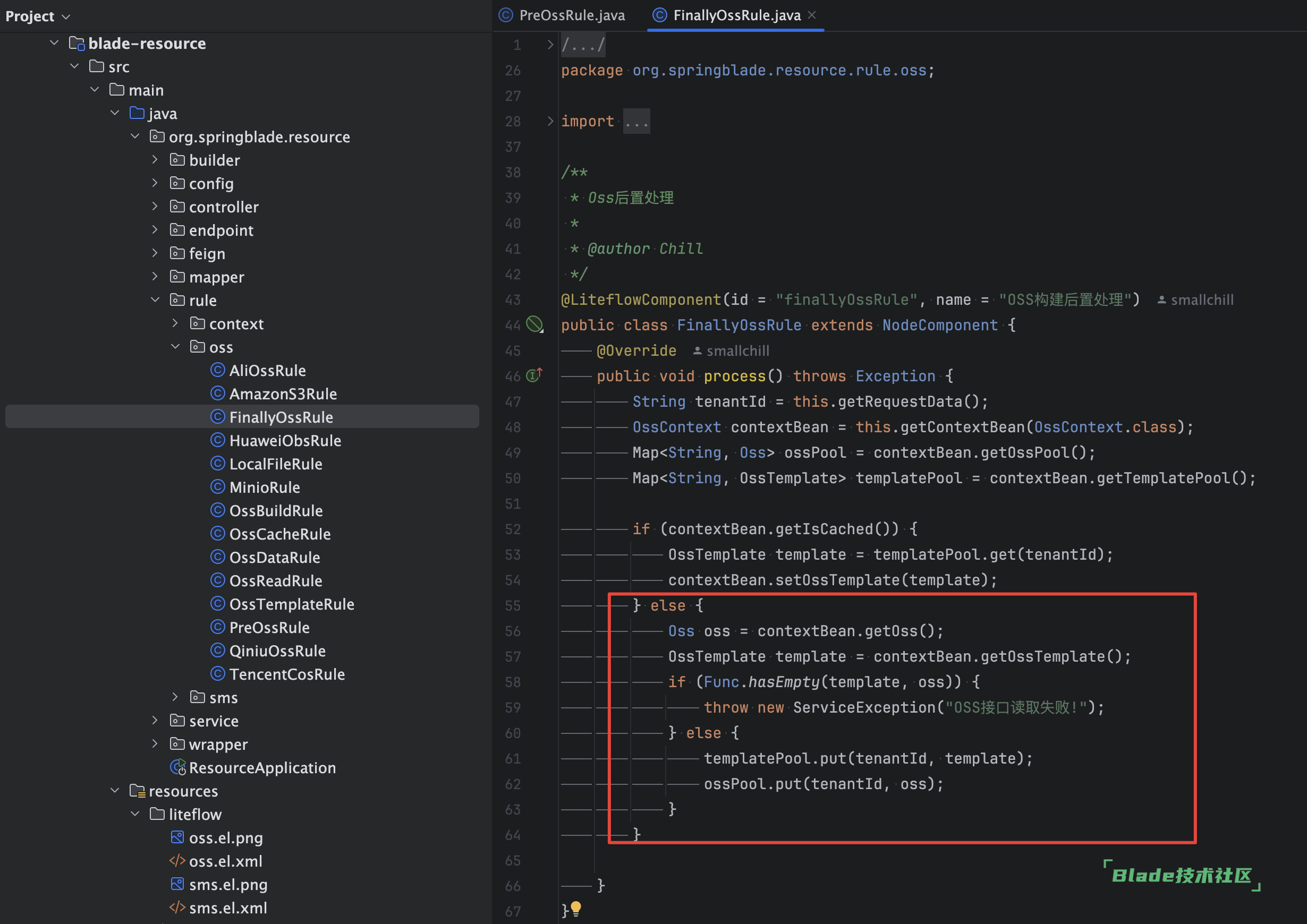Click the OssContext type on line 48
This screenshot has height=924, width=1307.
677,427
